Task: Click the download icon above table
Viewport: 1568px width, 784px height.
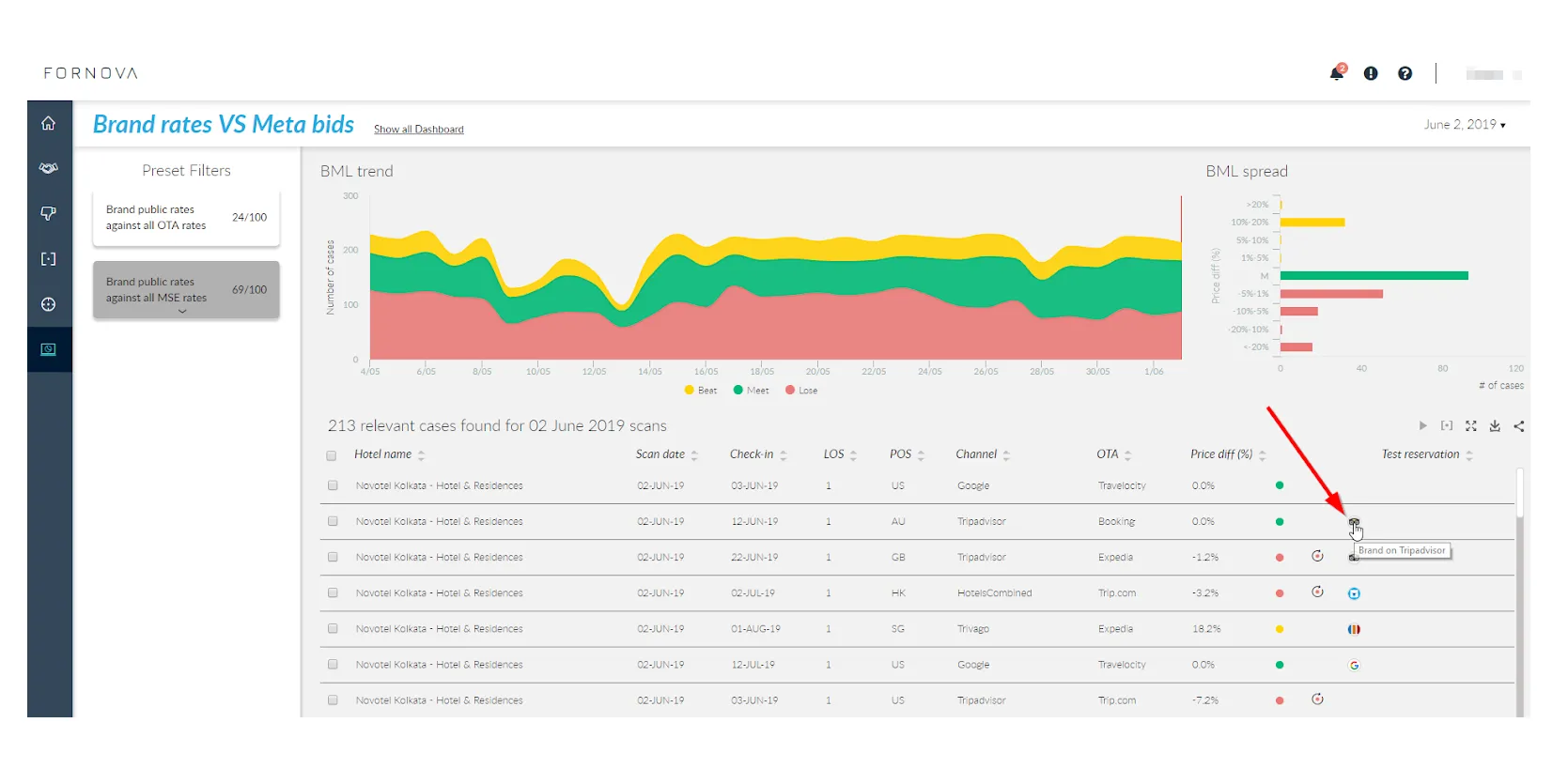Action: coord(1495,426)
